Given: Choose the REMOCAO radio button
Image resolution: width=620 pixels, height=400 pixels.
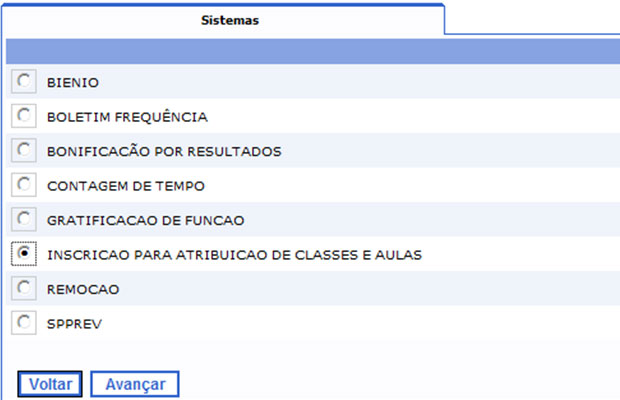Looking at the screenshot, I should point(22,288).
